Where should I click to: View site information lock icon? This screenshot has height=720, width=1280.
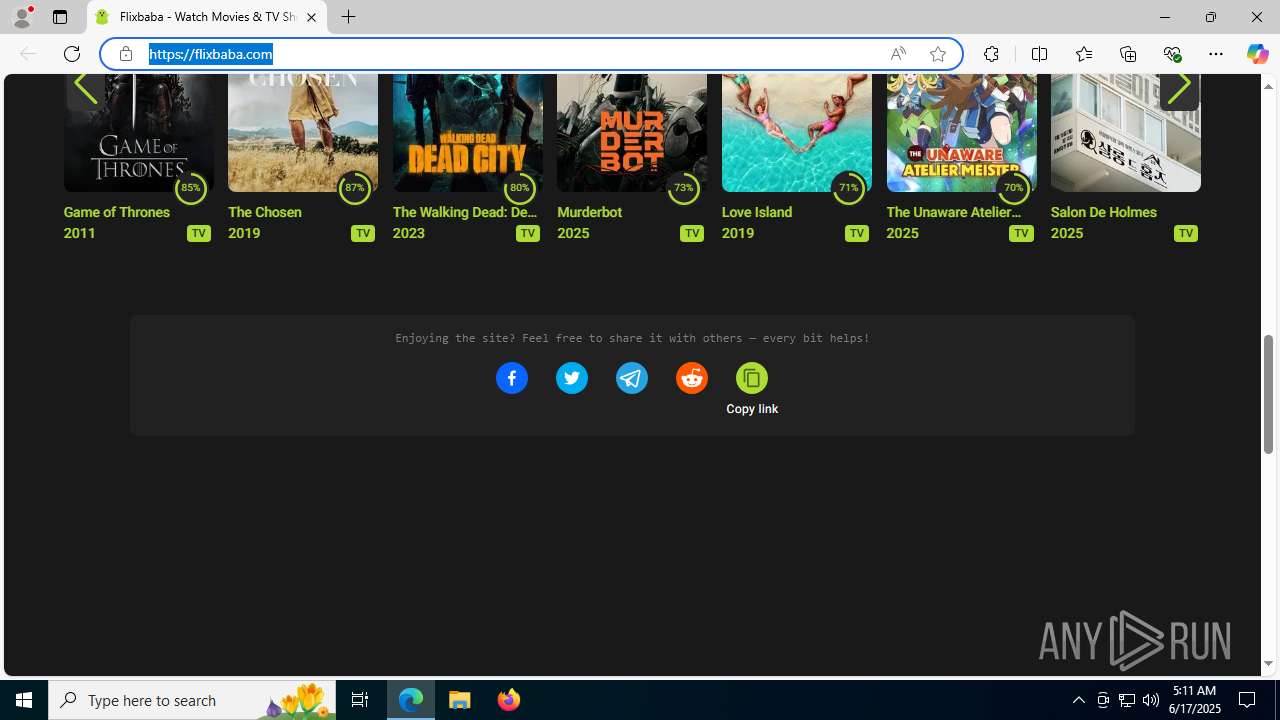click(126, 54)
